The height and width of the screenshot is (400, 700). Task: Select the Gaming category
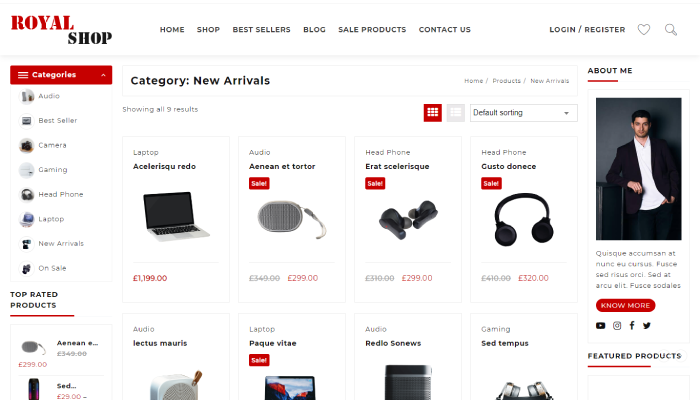(53, 170)
